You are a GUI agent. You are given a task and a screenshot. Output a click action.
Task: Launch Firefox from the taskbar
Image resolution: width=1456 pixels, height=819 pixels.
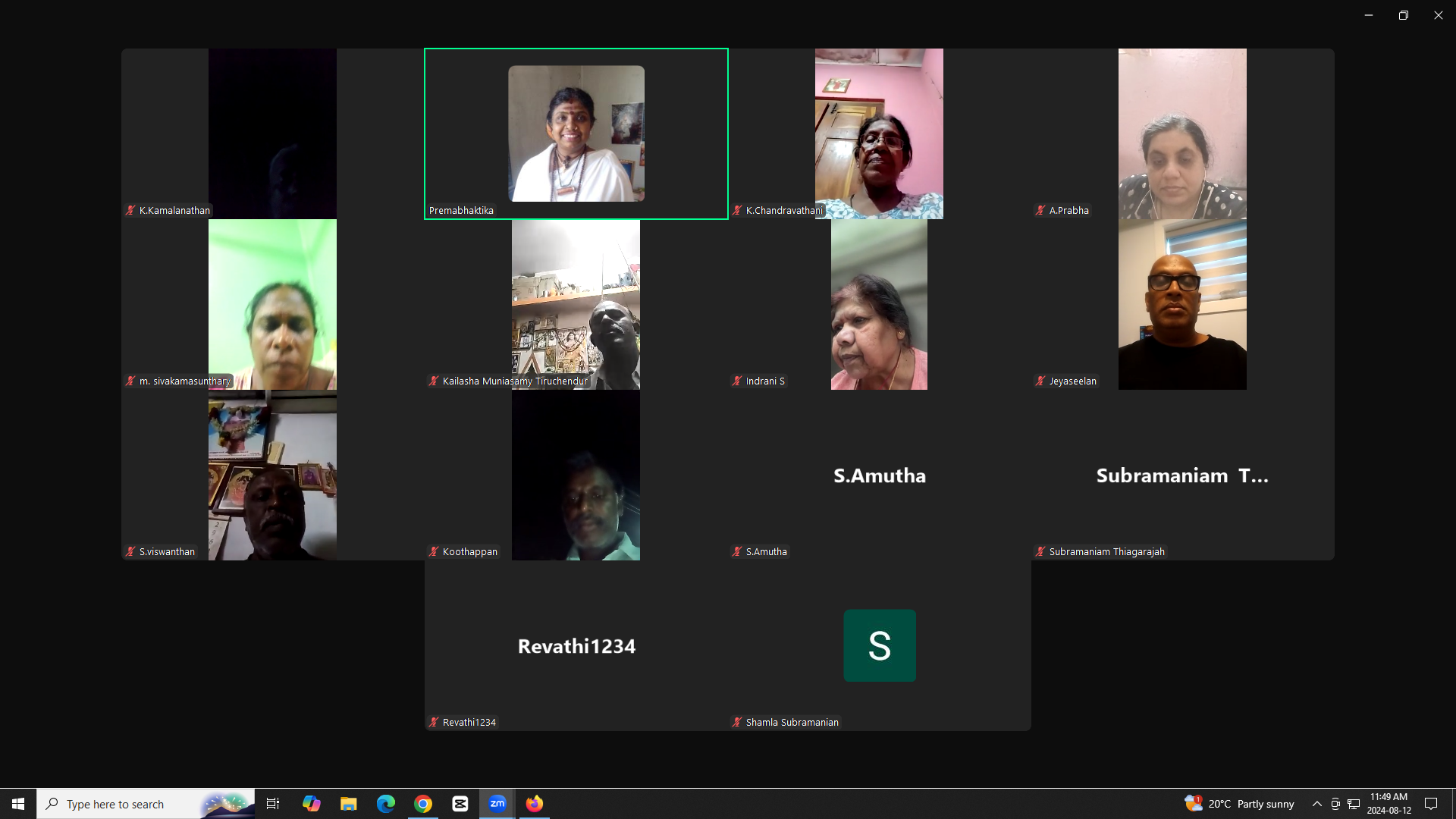[535, 804]
